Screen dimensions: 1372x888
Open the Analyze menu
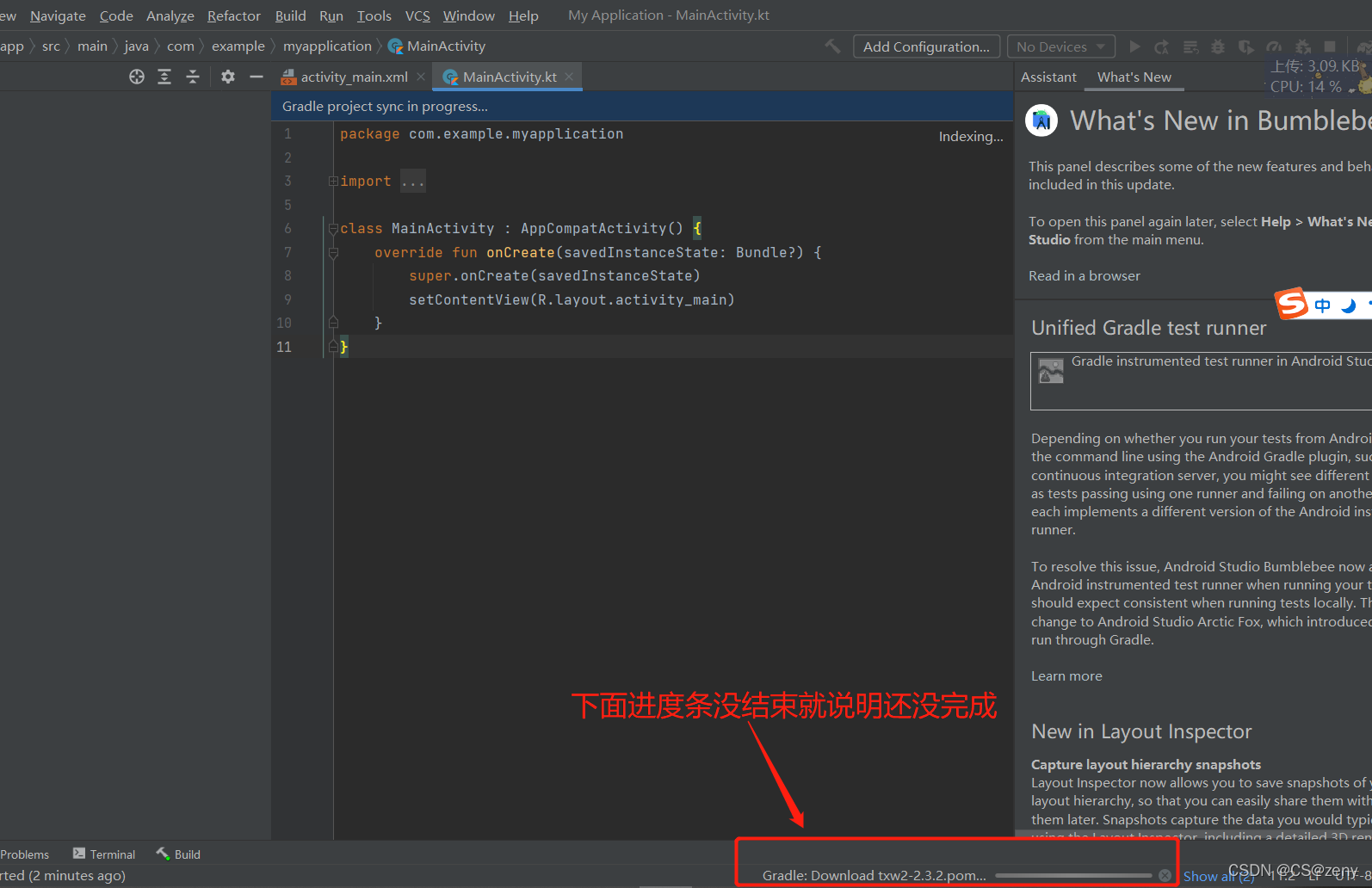[170, 15]
